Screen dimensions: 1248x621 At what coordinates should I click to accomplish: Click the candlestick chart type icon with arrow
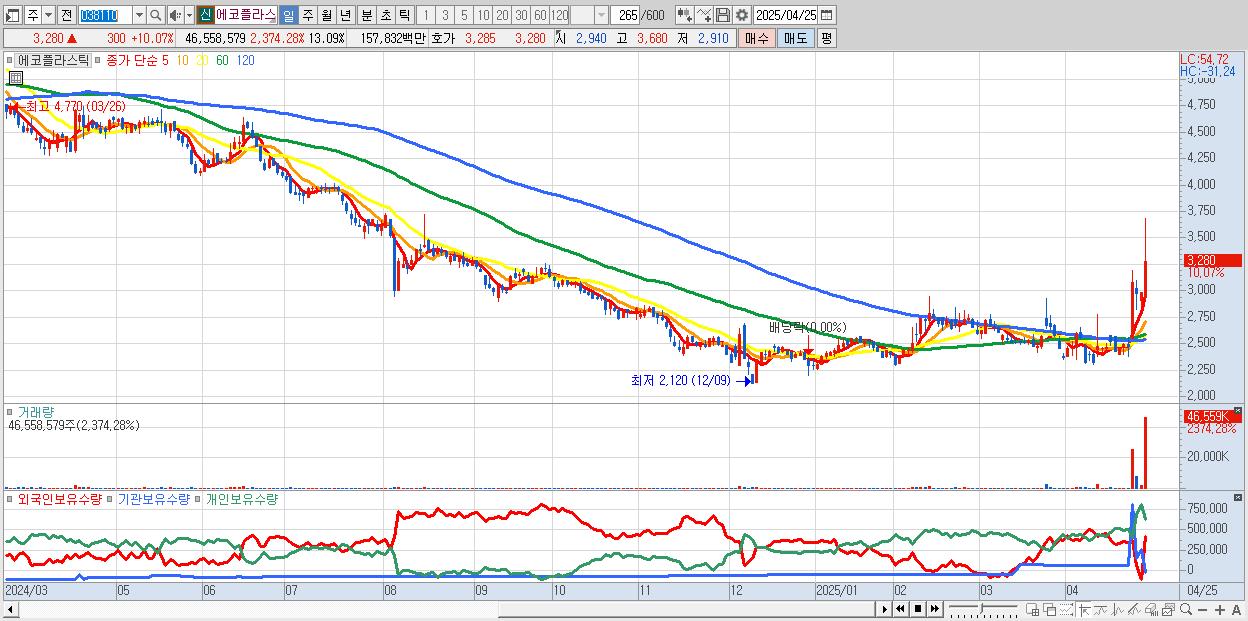click(x=685, y=15)
